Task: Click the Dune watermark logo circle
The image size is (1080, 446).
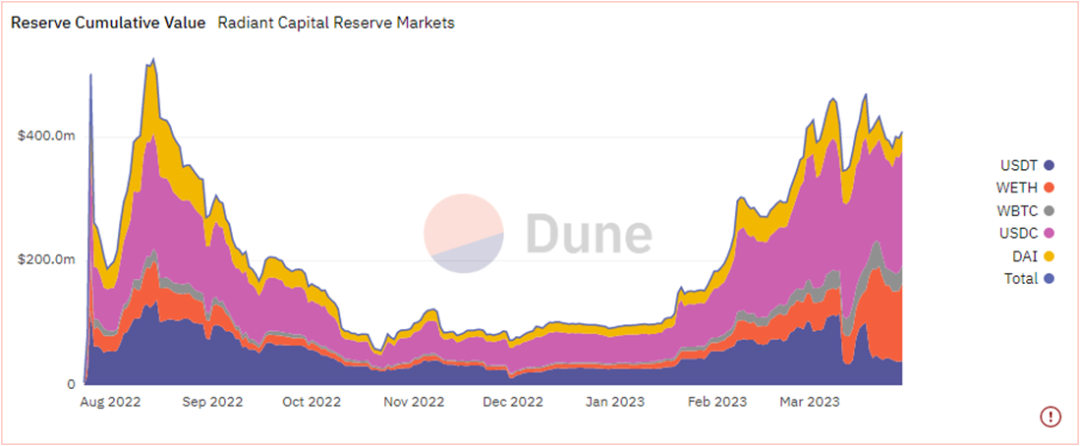Action: [x=464, y=233]
